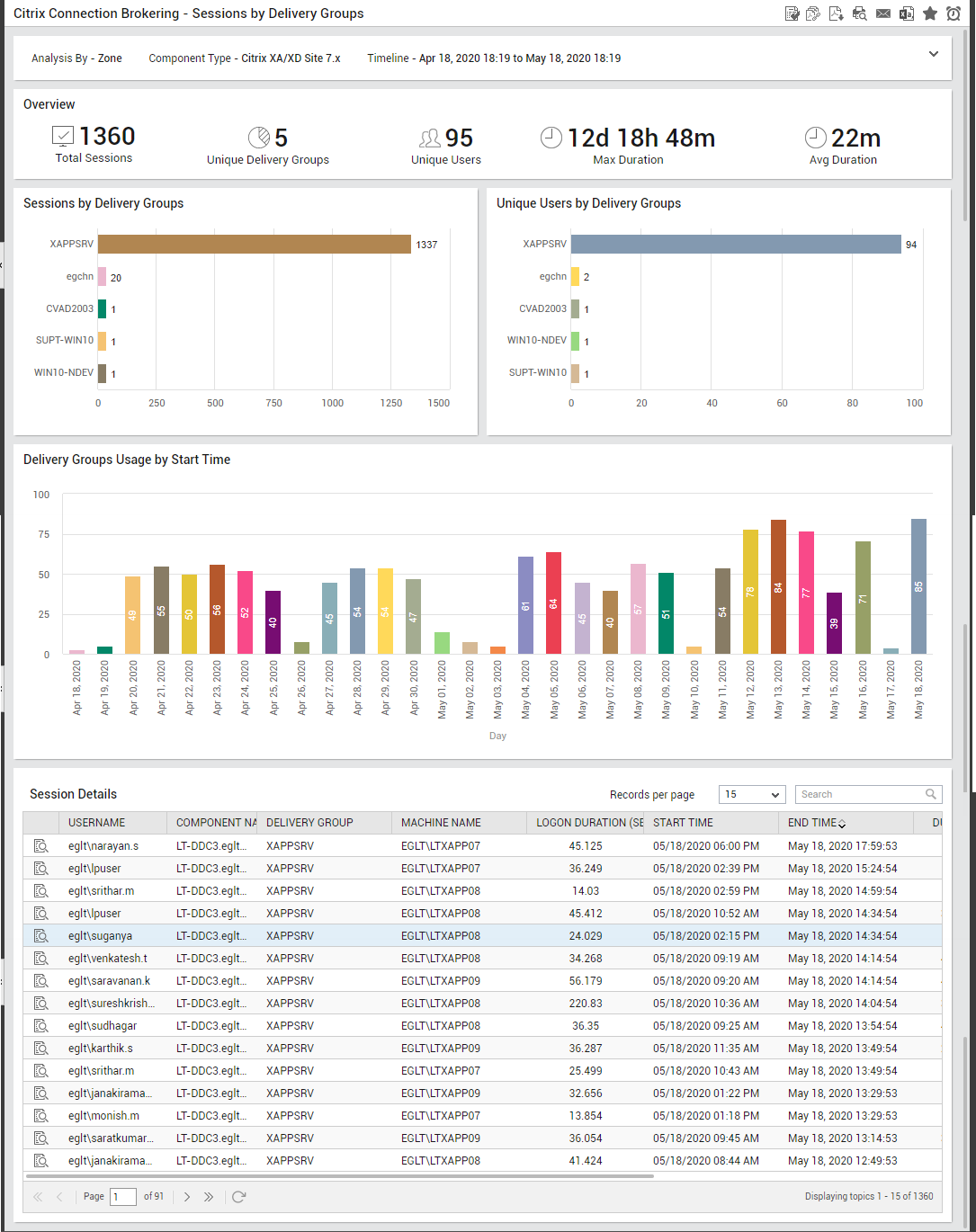Click the page vertical scrollbar
976x1232 pixels.
pos(966,126)
